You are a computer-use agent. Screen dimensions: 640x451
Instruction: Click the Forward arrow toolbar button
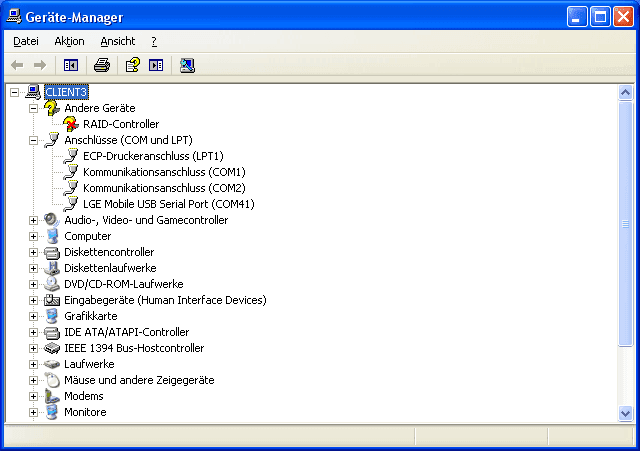tap(40, 65)
